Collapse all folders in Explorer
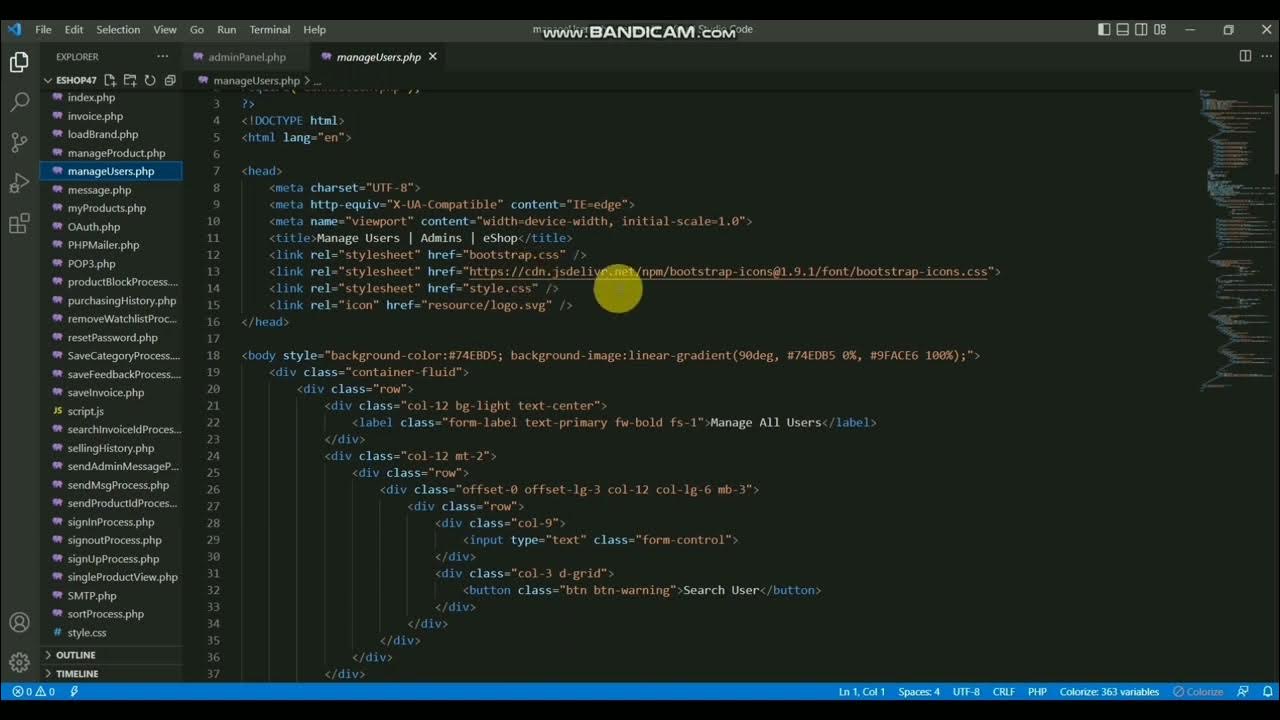 pyautogui.click(x=170, y=80)
